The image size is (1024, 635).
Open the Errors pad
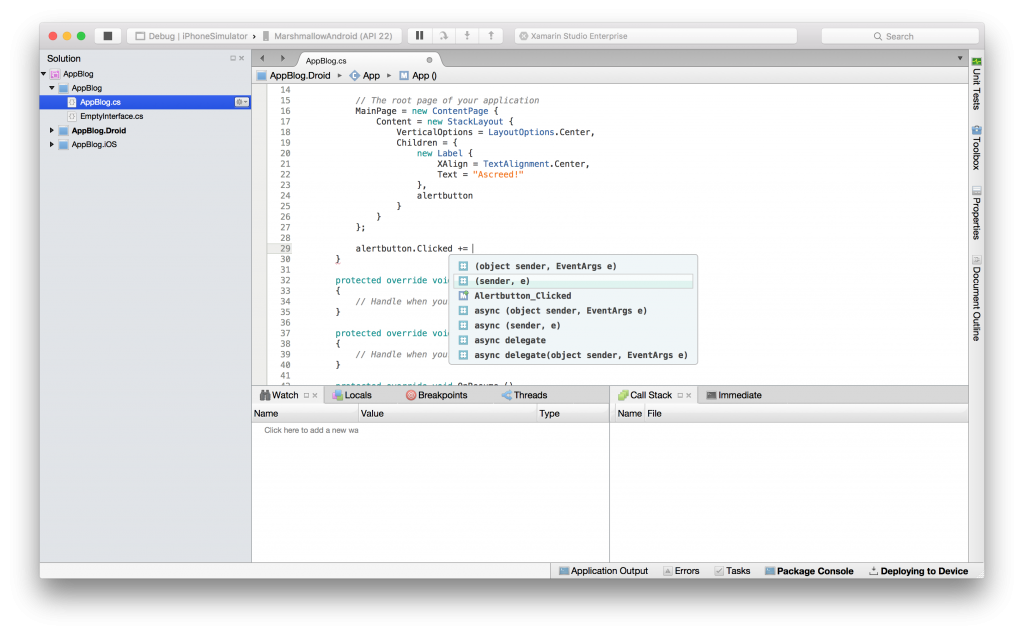[681, 571]
